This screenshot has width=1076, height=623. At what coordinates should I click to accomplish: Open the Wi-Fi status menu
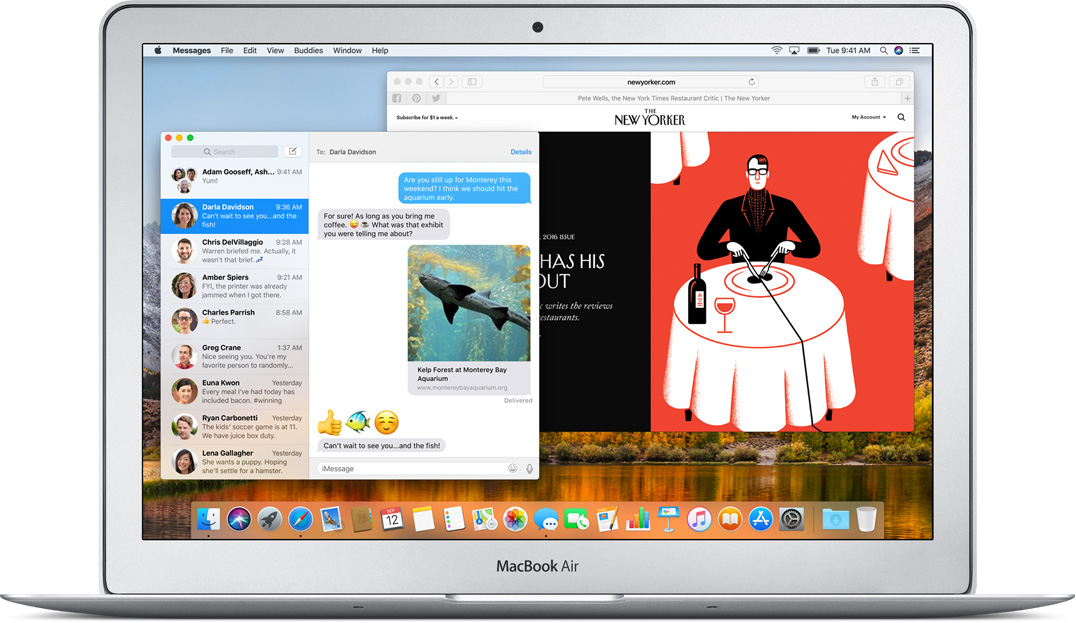[776, 50]
